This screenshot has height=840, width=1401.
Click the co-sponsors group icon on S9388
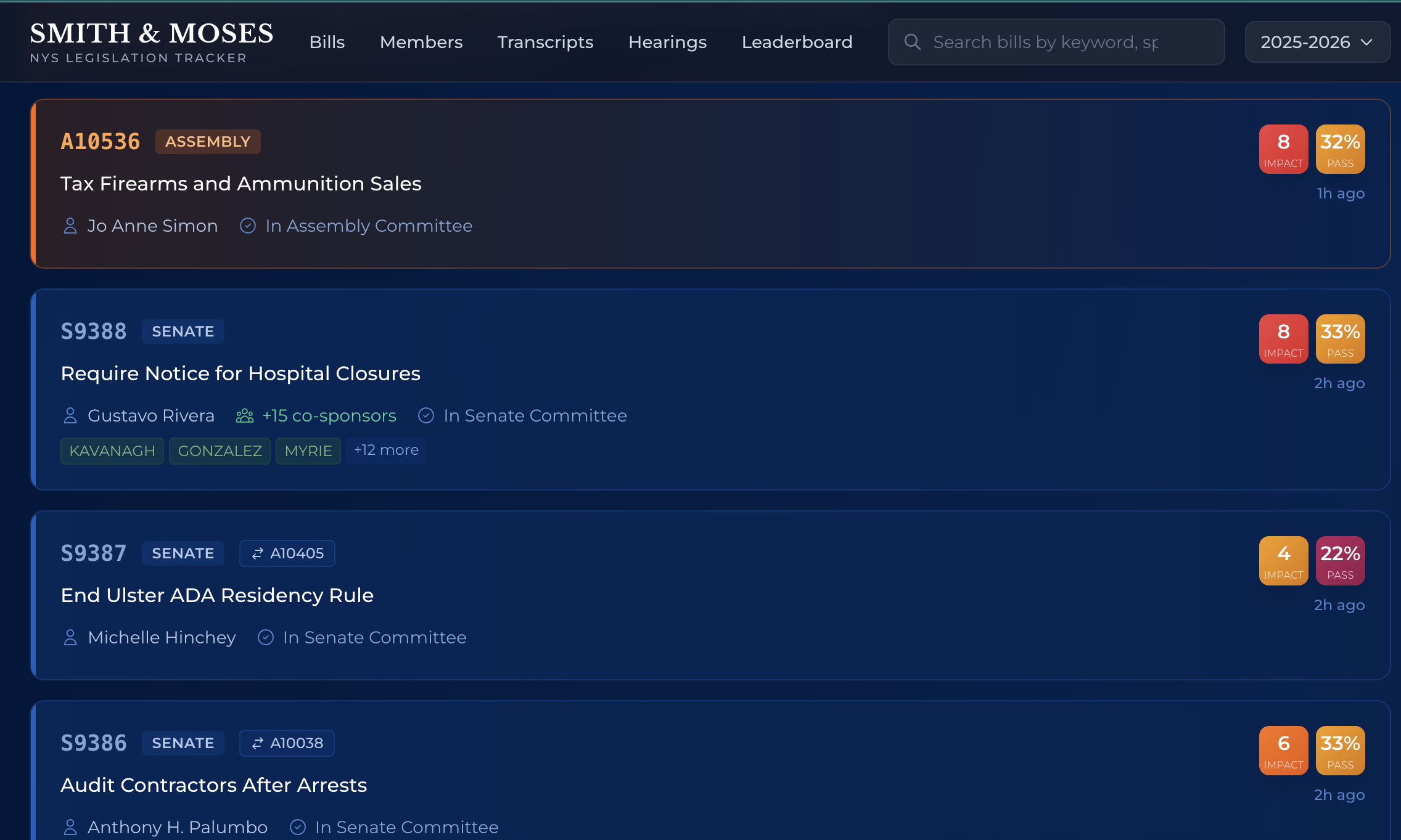point(245,416)
